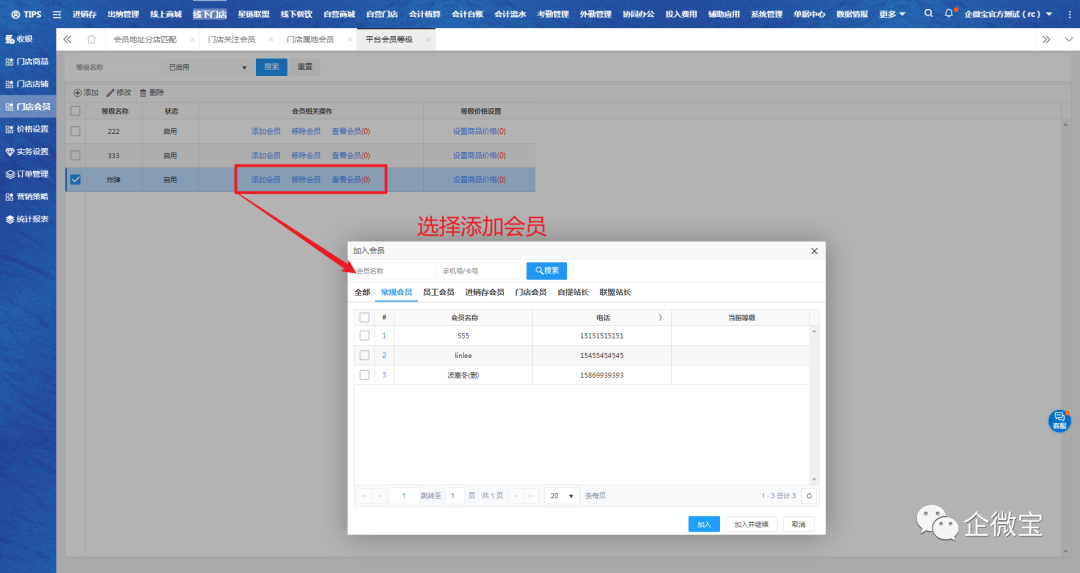Check the box for member 555
This screenshot has height=573, width=1080.
(364, 336)
